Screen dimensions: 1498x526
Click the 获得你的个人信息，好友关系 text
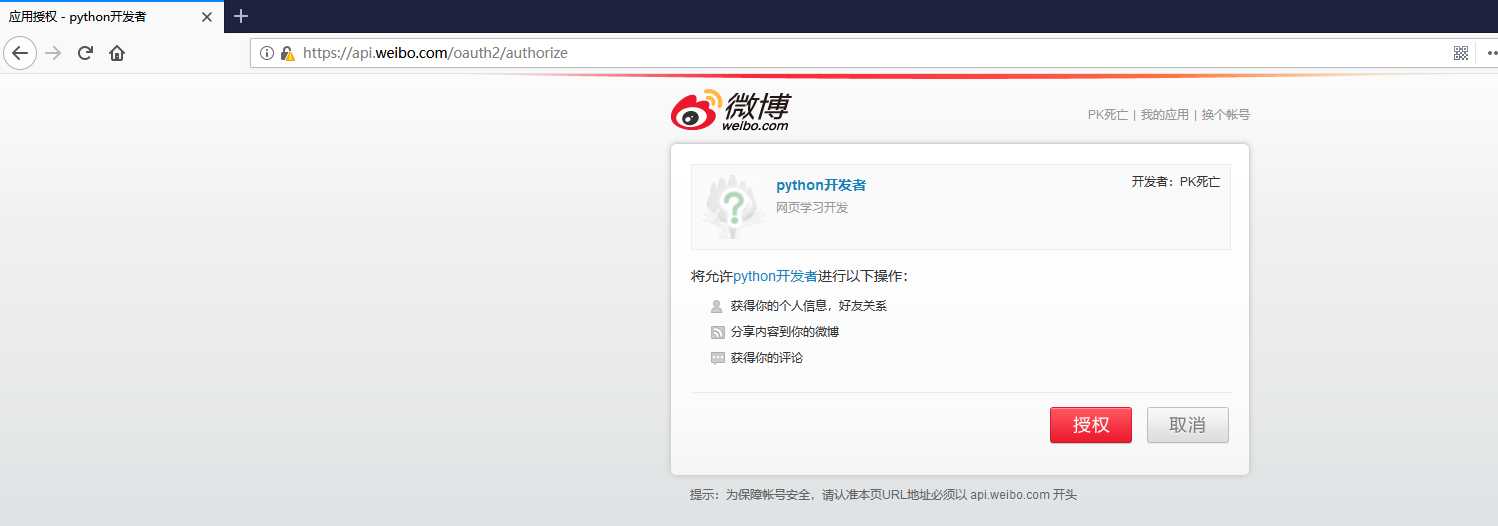[x=809, y=306]
